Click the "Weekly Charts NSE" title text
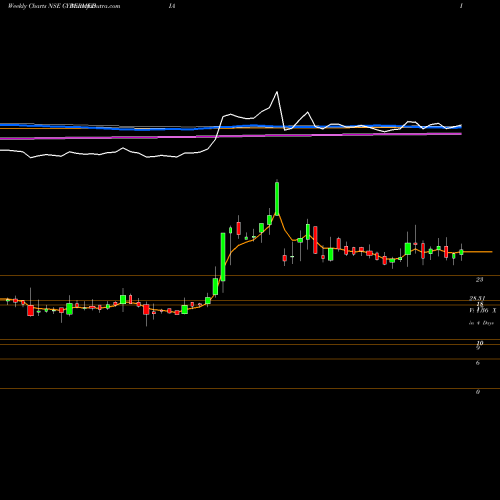Viewport: 500px width, 500px height. pos(34,6)
